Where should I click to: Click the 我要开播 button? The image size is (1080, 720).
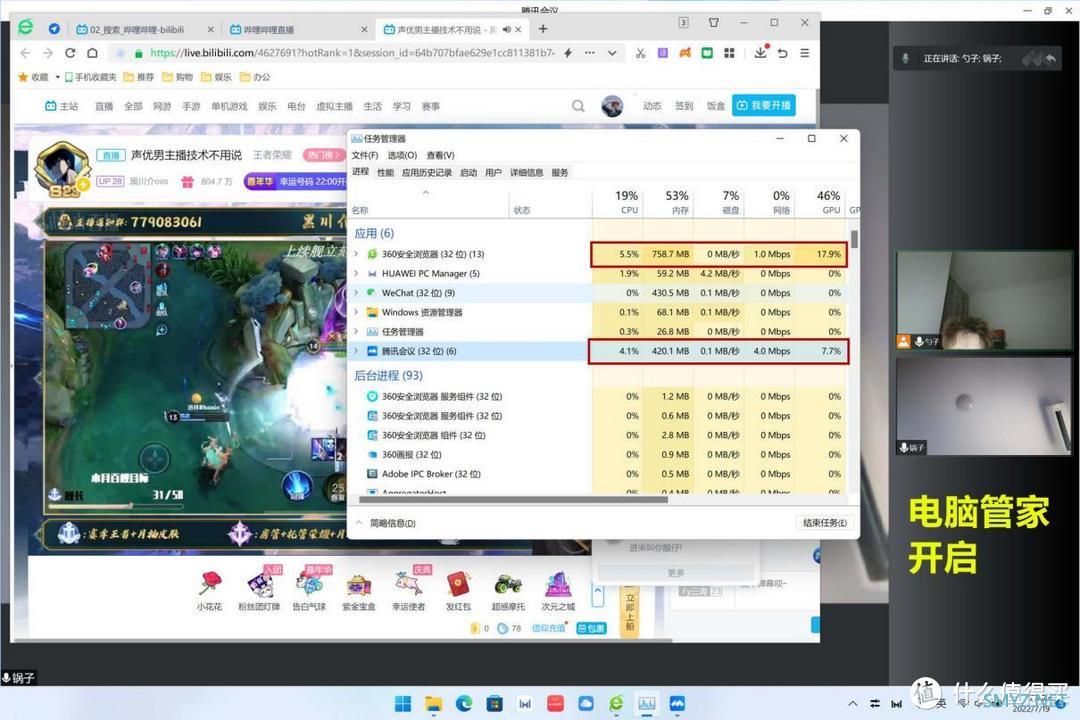tap(763, 105)
